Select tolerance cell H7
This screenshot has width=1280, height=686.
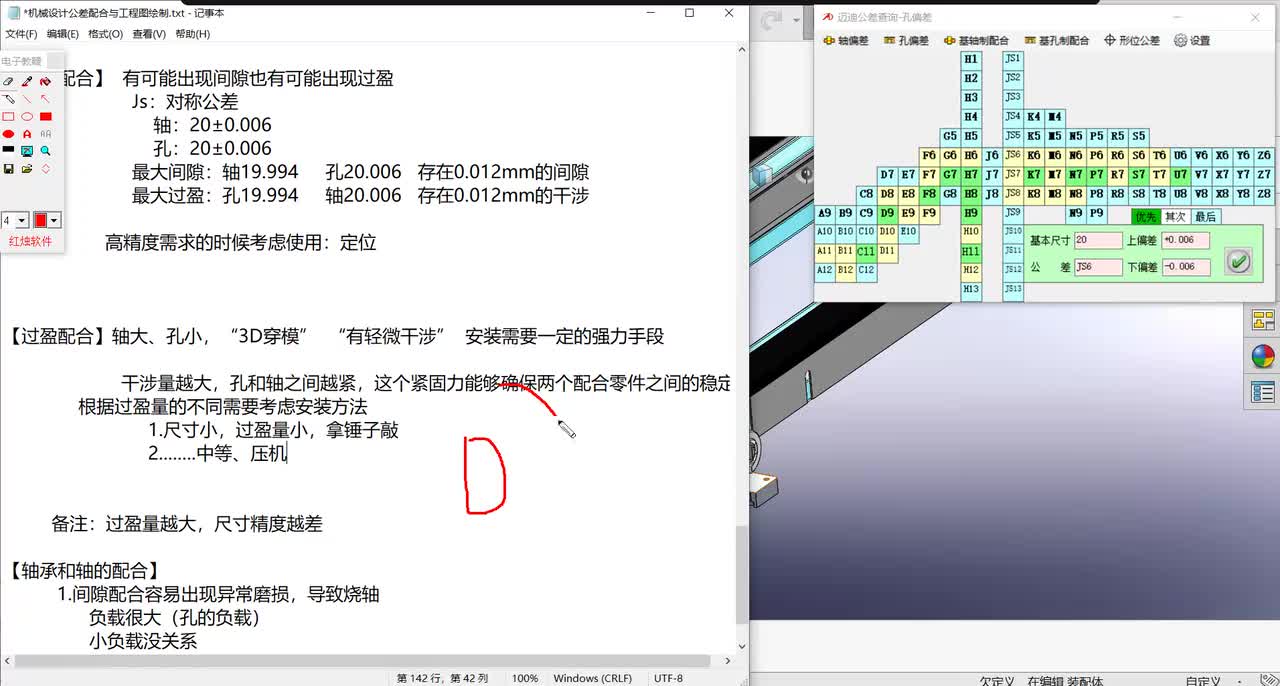pos(971,174)
